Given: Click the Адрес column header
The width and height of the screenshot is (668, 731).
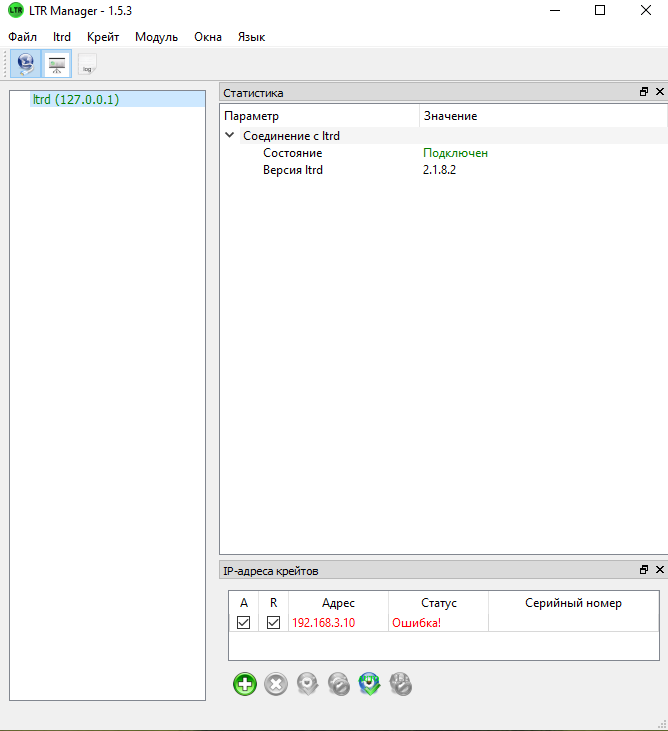Looking at the screenshot, I should (338, 603).
